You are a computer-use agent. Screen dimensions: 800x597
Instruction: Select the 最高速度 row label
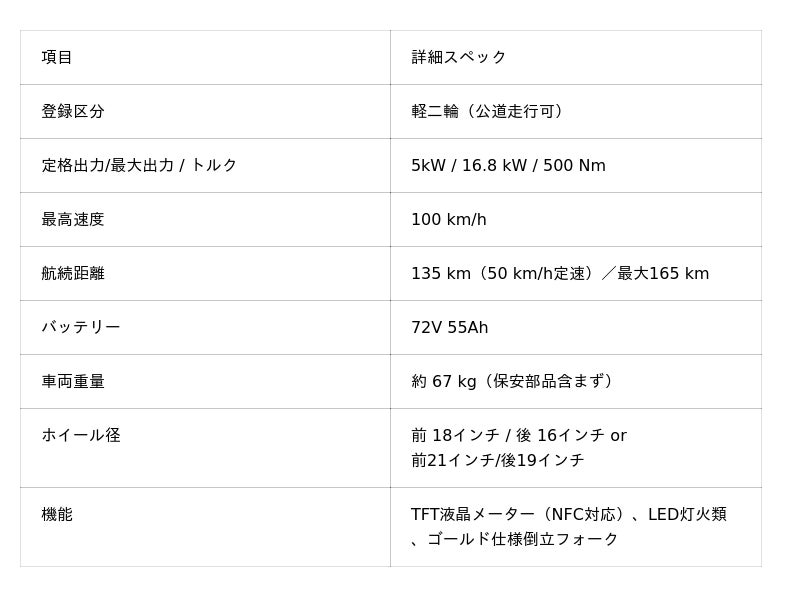73,219
